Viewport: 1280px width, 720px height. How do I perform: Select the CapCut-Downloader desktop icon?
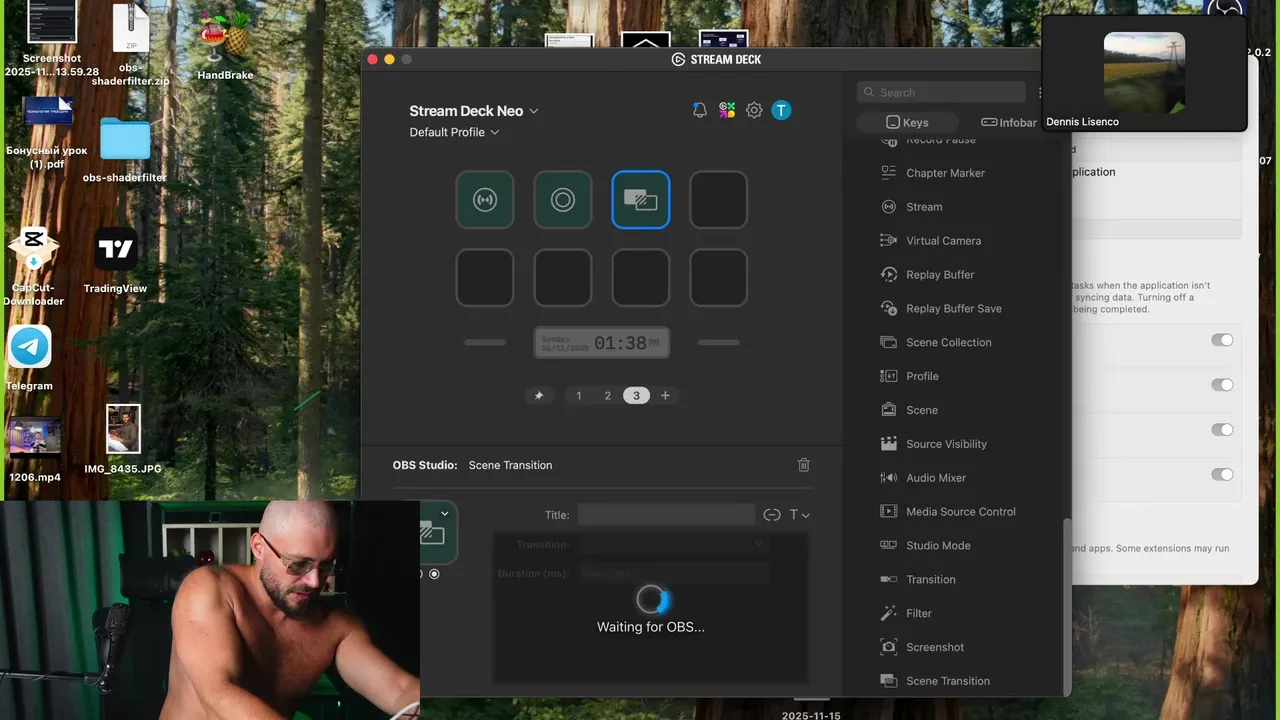click(x=32, y=265)
